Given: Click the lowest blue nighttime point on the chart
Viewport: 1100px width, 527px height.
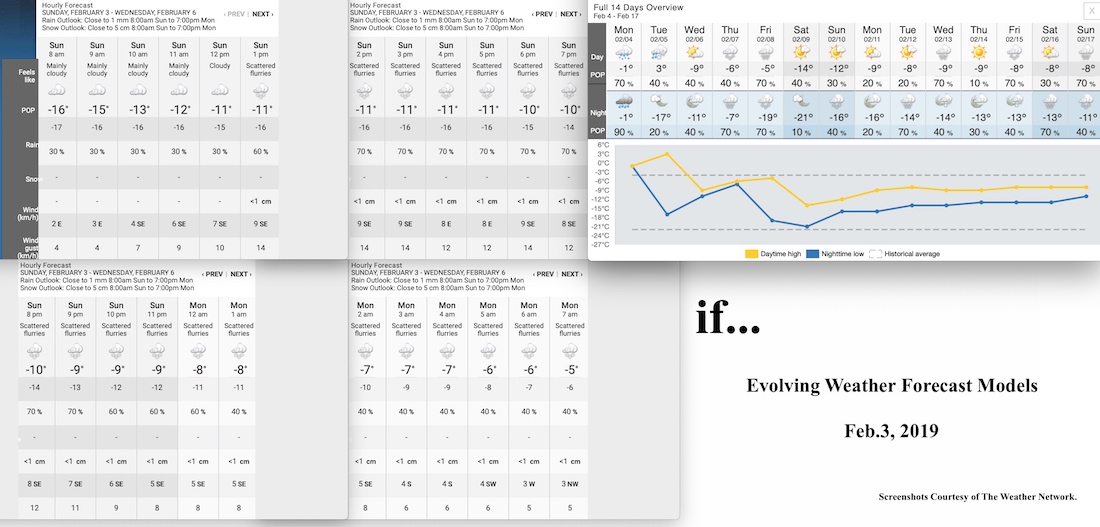Looking at the screenshot, I should click(x=807, y=227).
